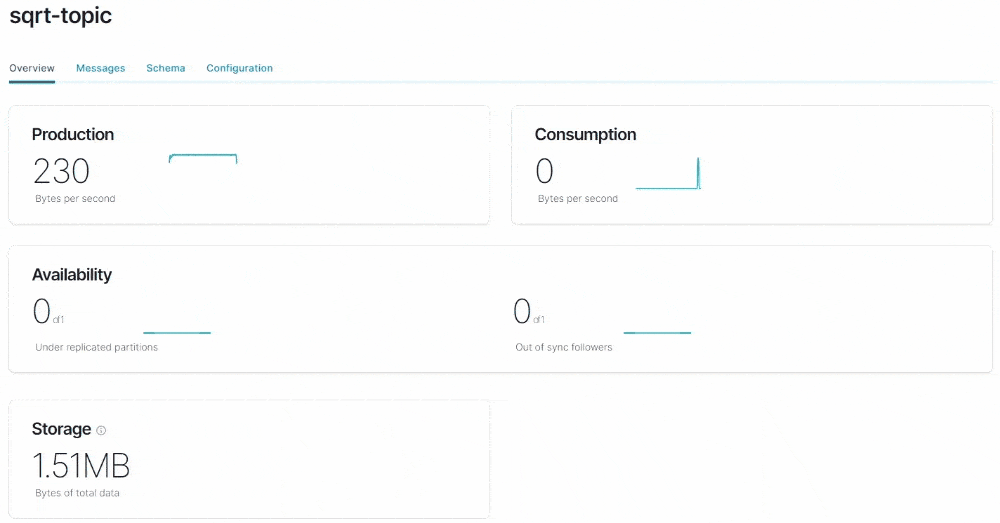The height and width of the screenshot is (523, 1000).
Task: Click the Consumption sparkline chart
Action: [x=668, y=173]
